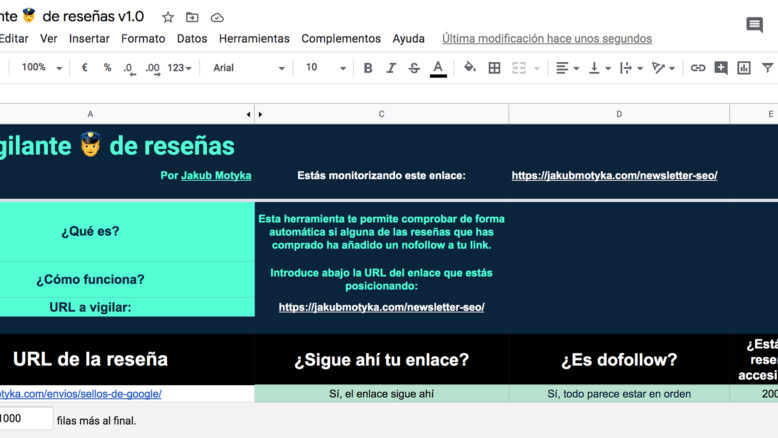This screenshot has width=778, height=438.
Task: Open the Arial font dropdown
Action: coord(249,68)
